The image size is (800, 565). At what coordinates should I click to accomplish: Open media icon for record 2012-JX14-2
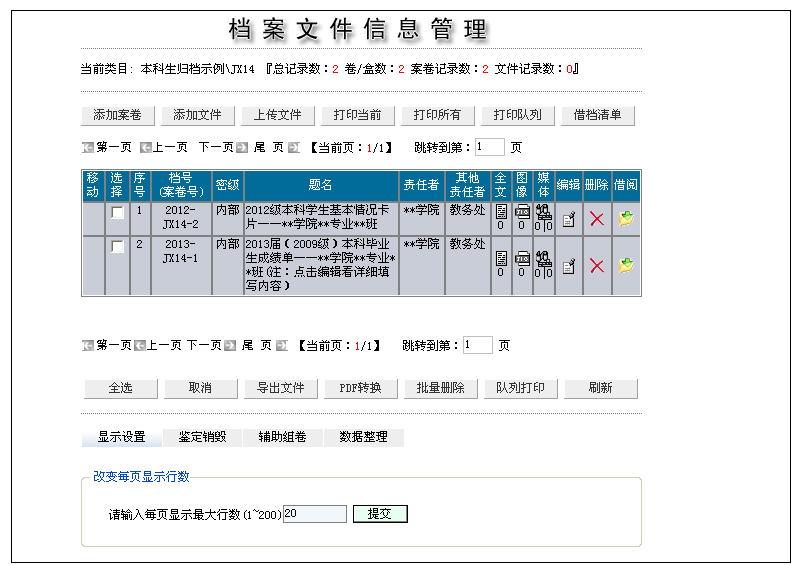tap(543, 212)
